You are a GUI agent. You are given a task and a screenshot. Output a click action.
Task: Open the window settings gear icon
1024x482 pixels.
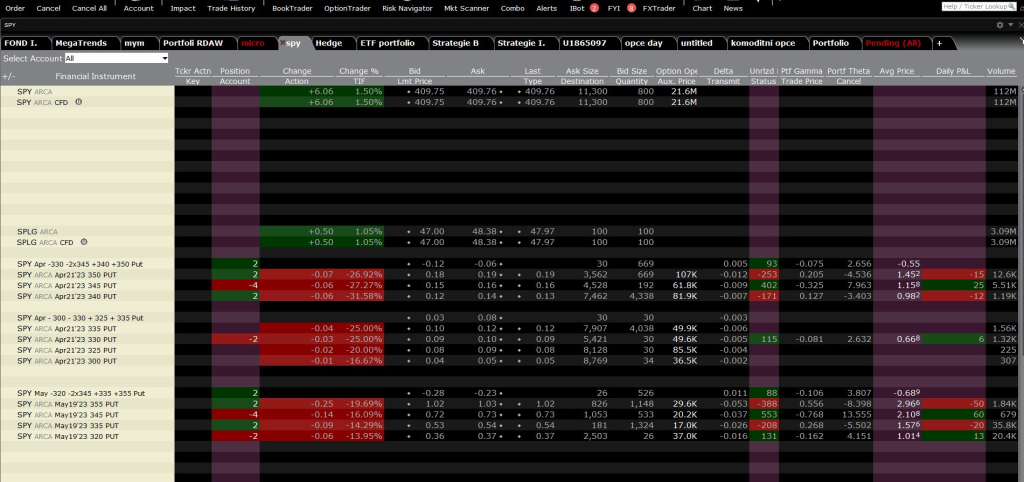(x=1000, y=25)
